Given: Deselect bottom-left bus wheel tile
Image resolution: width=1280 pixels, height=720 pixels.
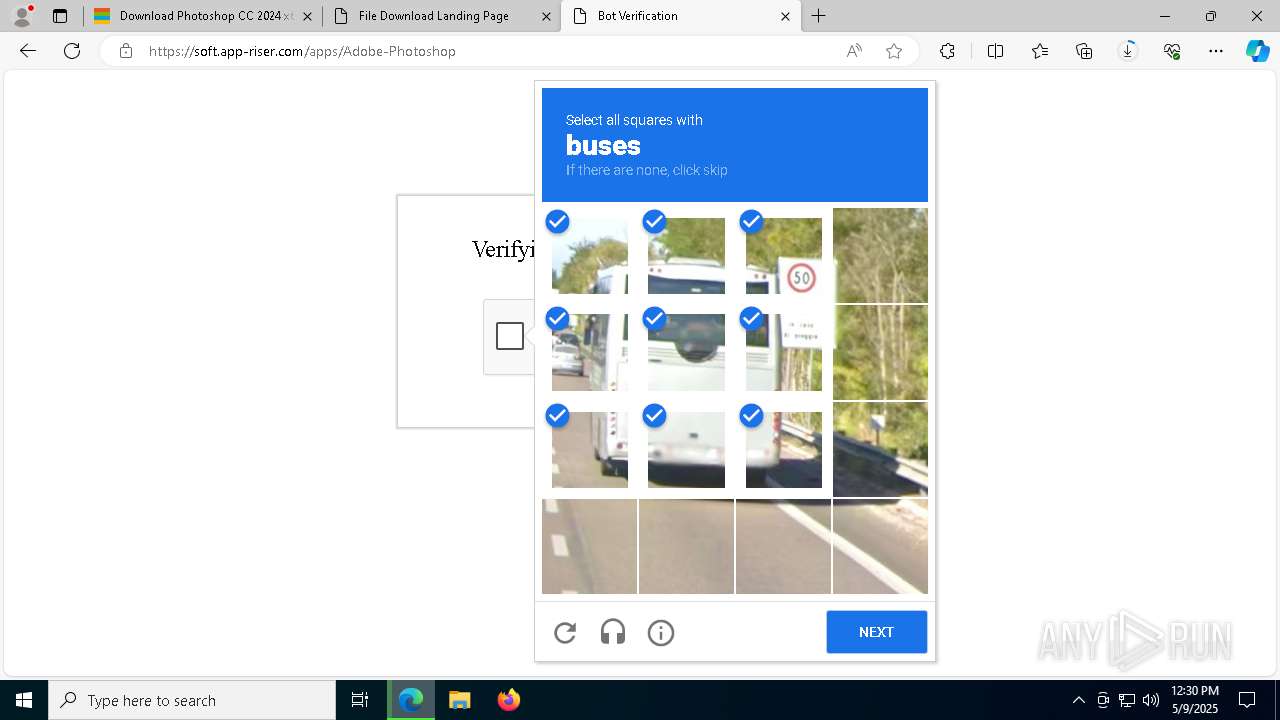Looking at the screenshot, I should (590, 449).
